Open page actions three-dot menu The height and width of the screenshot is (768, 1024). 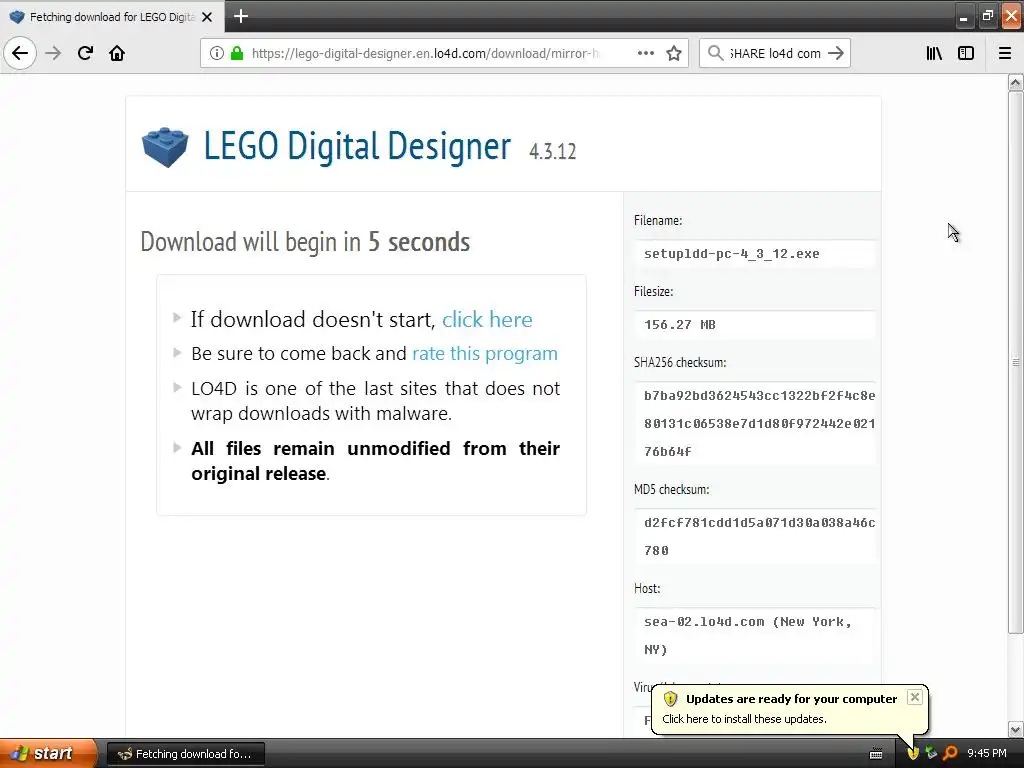[645, 53]
